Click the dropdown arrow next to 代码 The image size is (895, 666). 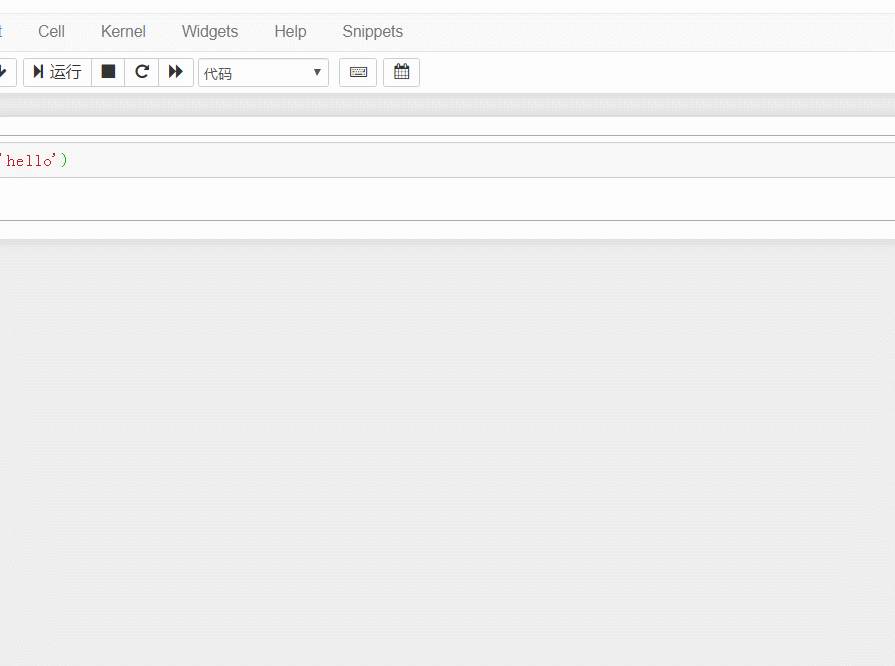point(317,71)
